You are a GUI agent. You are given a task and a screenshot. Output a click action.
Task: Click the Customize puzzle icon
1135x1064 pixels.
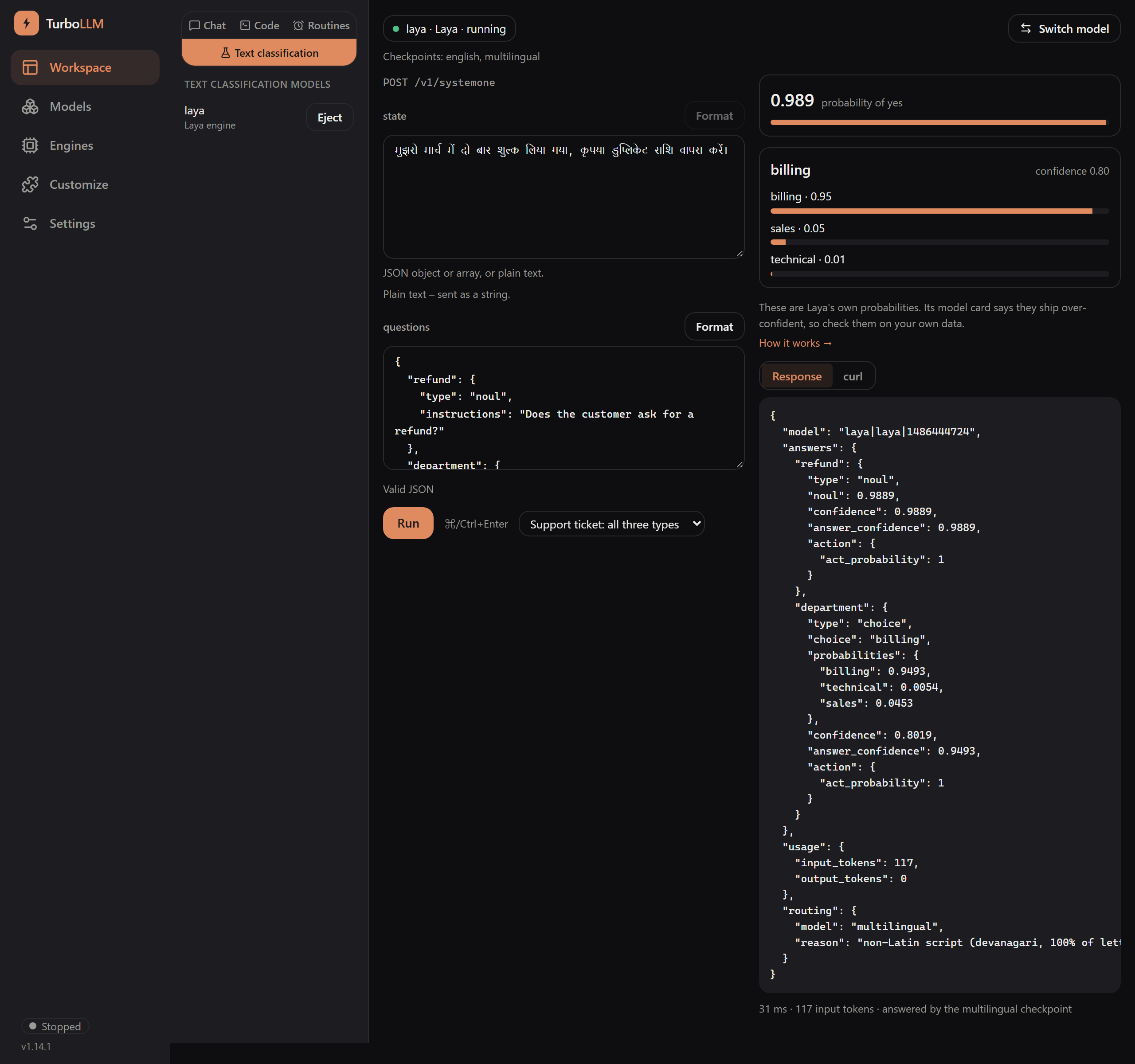[30, 184]
